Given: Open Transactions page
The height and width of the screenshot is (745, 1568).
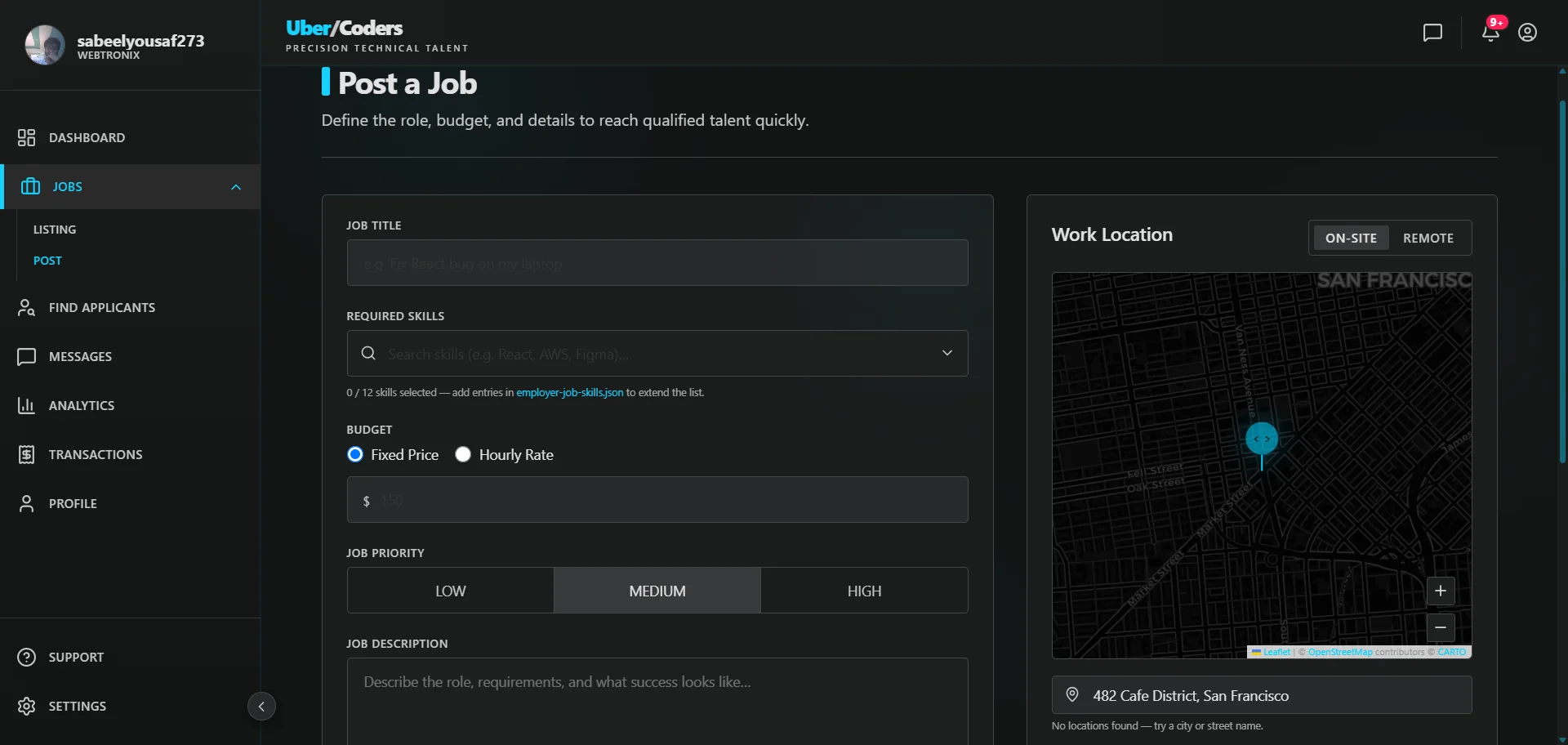Looking at the screenshot, I should click(96, 454).
